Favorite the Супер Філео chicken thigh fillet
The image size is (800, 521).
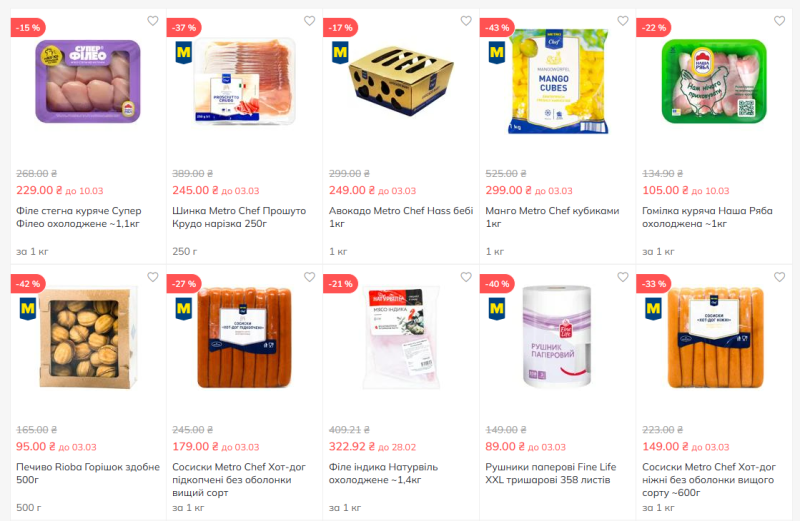[153, 21]
